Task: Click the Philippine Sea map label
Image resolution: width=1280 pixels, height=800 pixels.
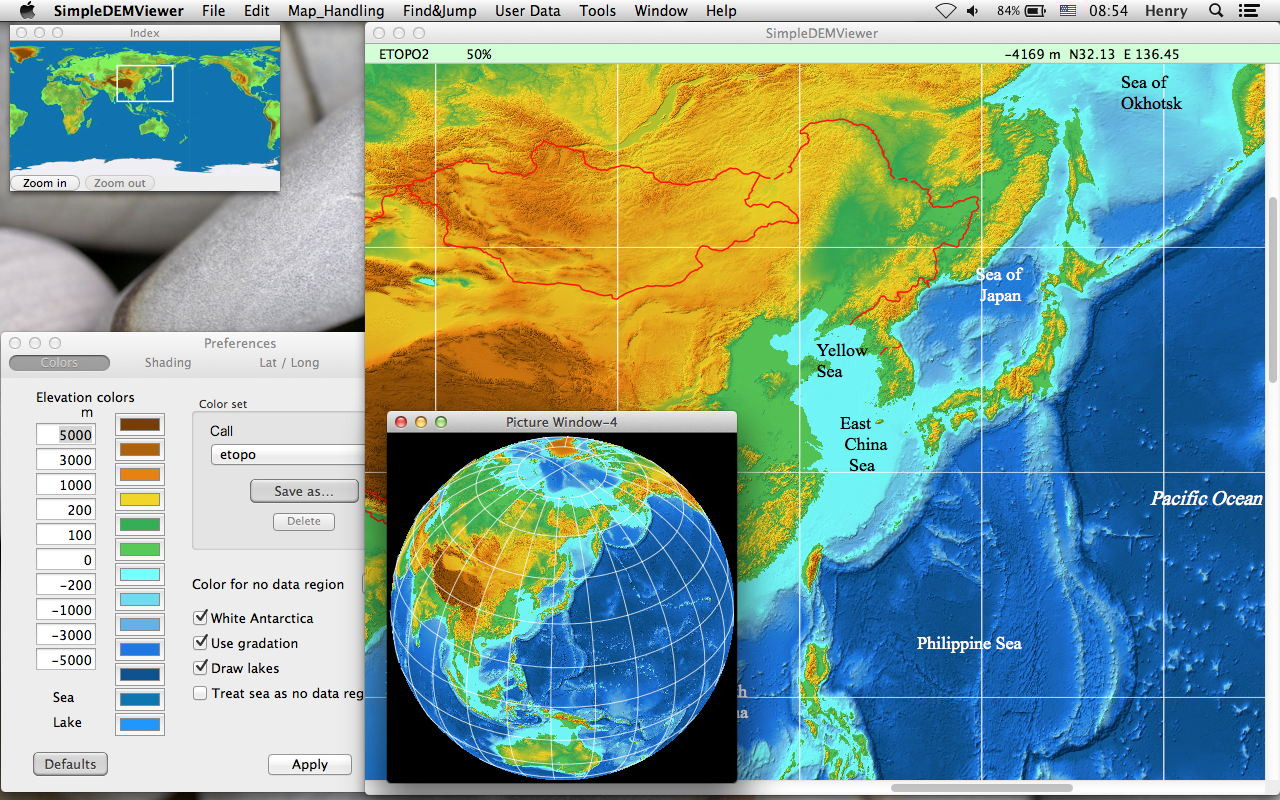Action: click(969, 643)
